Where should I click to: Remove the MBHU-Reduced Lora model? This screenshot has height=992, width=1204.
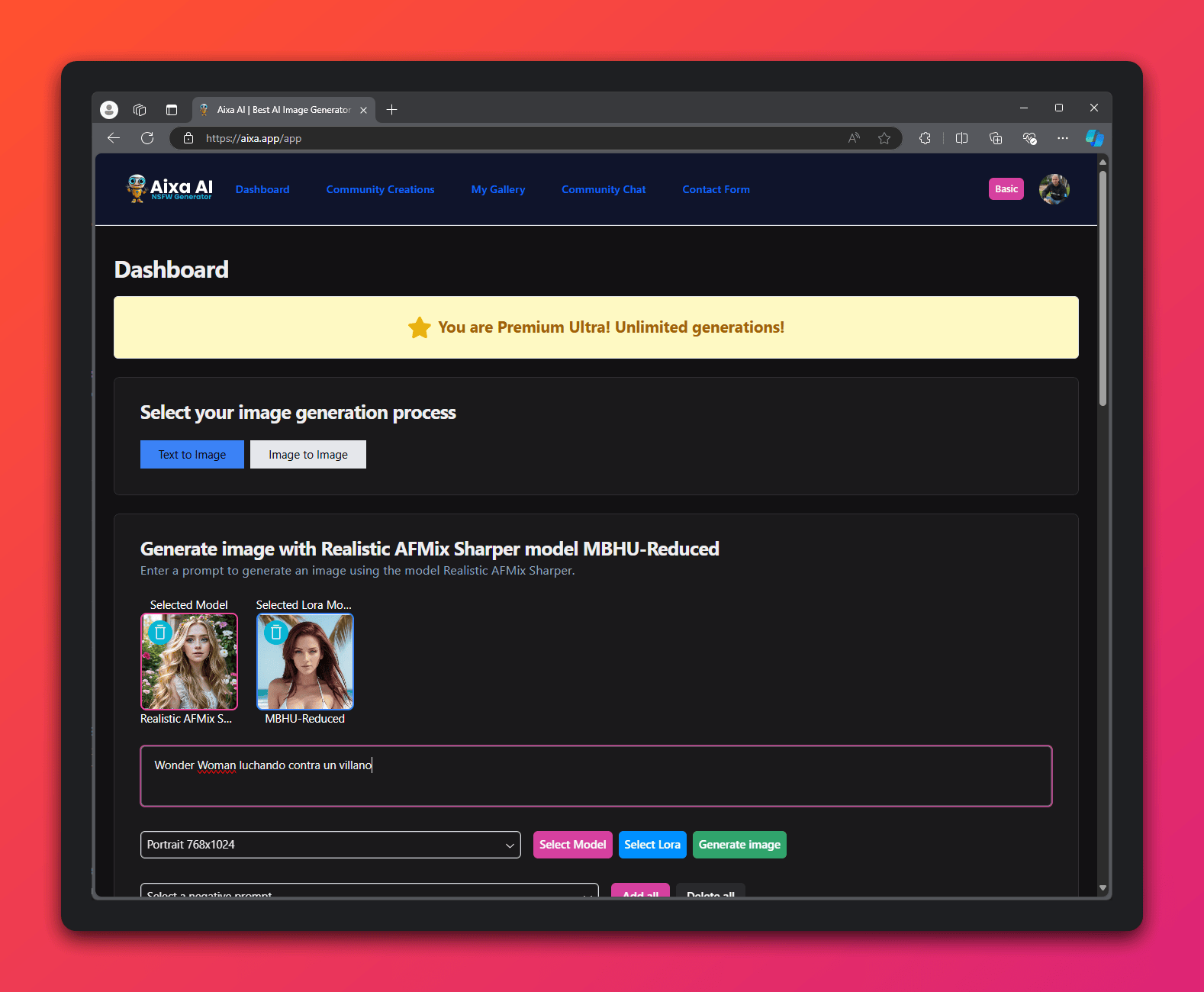click(276, 633)
